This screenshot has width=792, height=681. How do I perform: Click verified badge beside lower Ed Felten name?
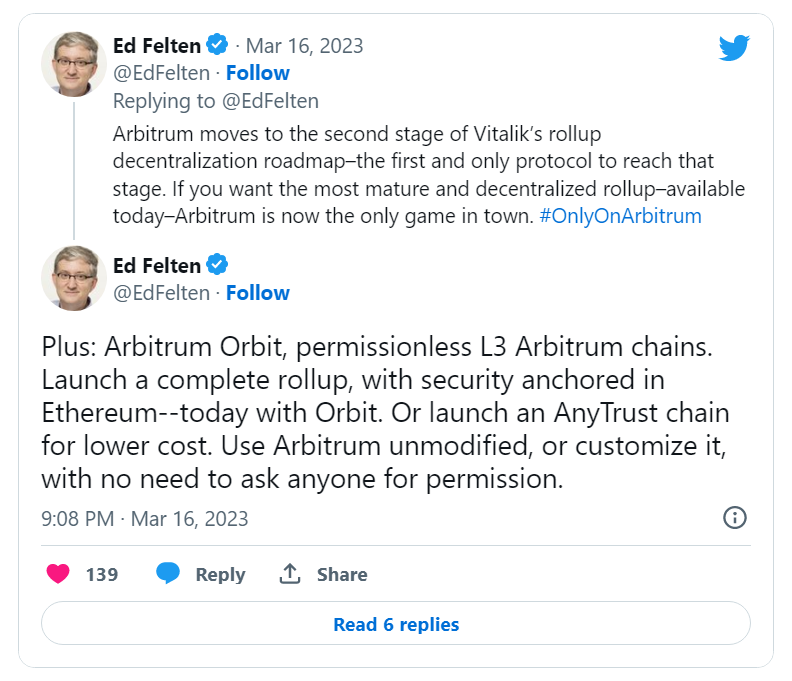(217, 265)
